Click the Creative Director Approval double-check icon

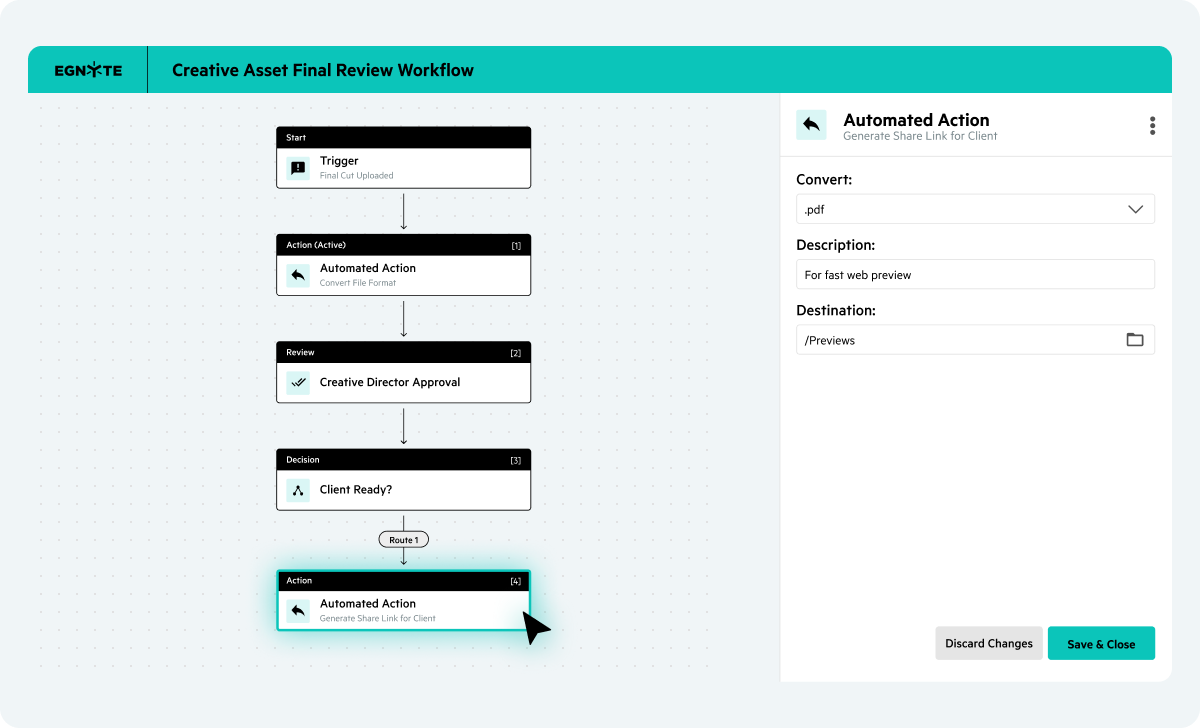point(298,382)
